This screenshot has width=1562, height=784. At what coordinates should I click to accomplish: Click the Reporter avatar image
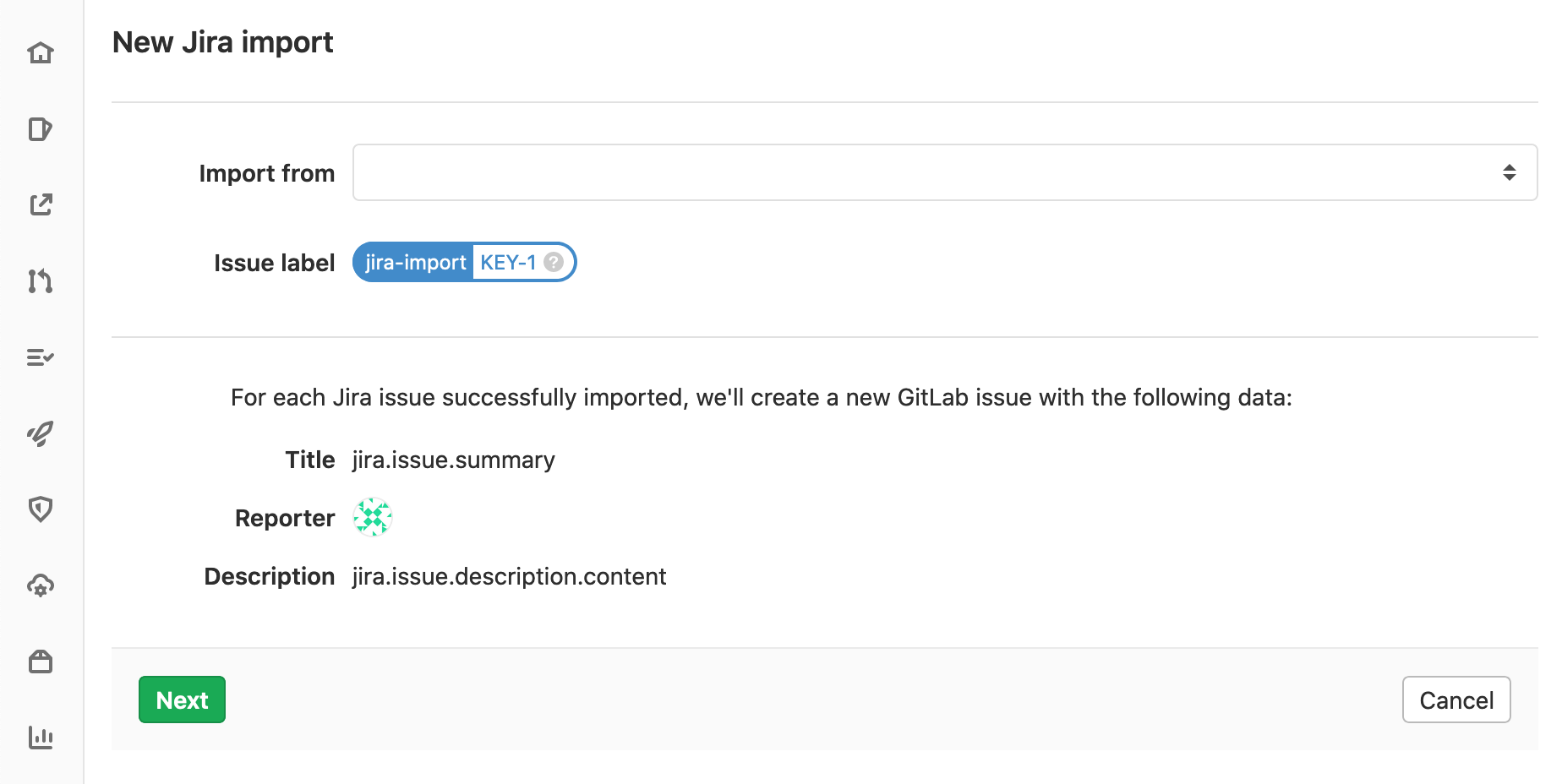[x=372, y=517]
